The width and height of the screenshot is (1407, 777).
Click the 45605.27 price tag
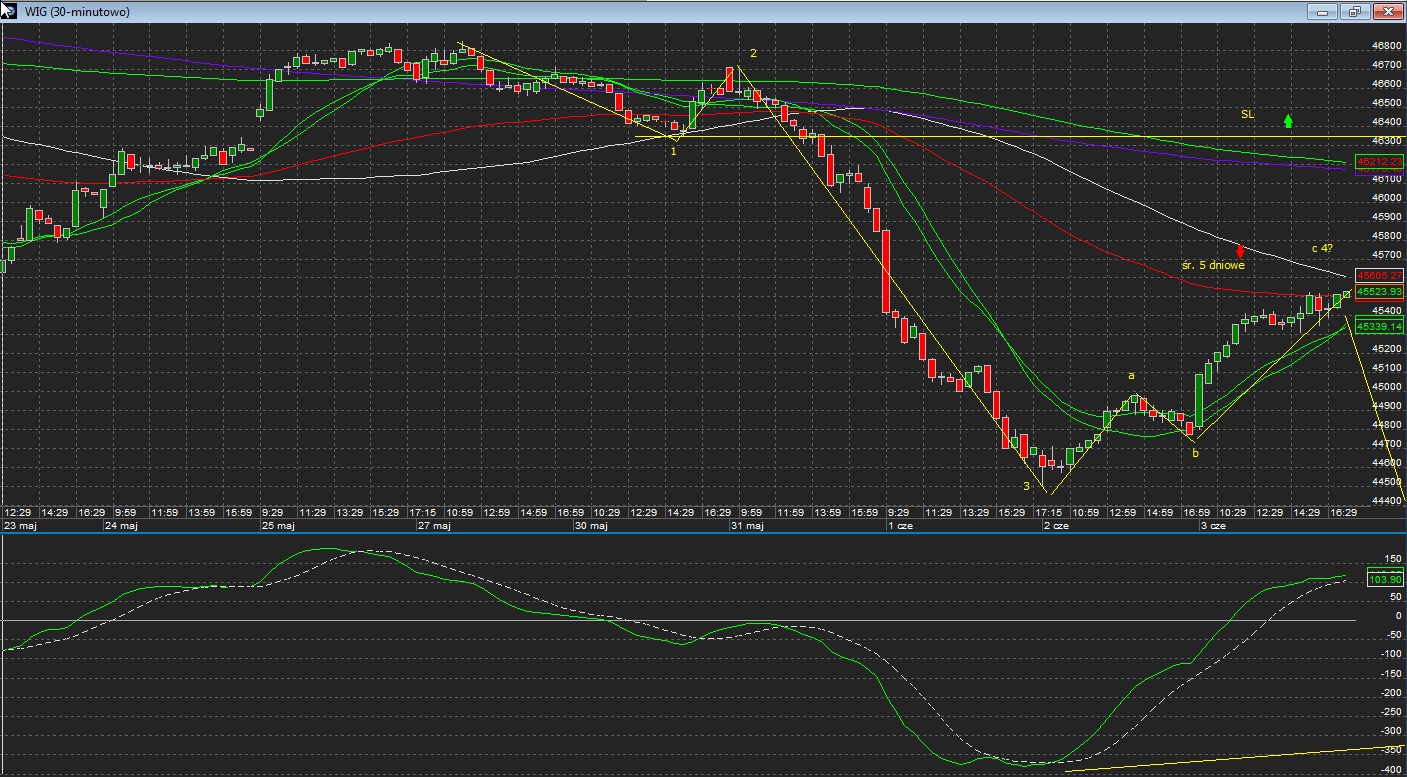pos(1379,276)
